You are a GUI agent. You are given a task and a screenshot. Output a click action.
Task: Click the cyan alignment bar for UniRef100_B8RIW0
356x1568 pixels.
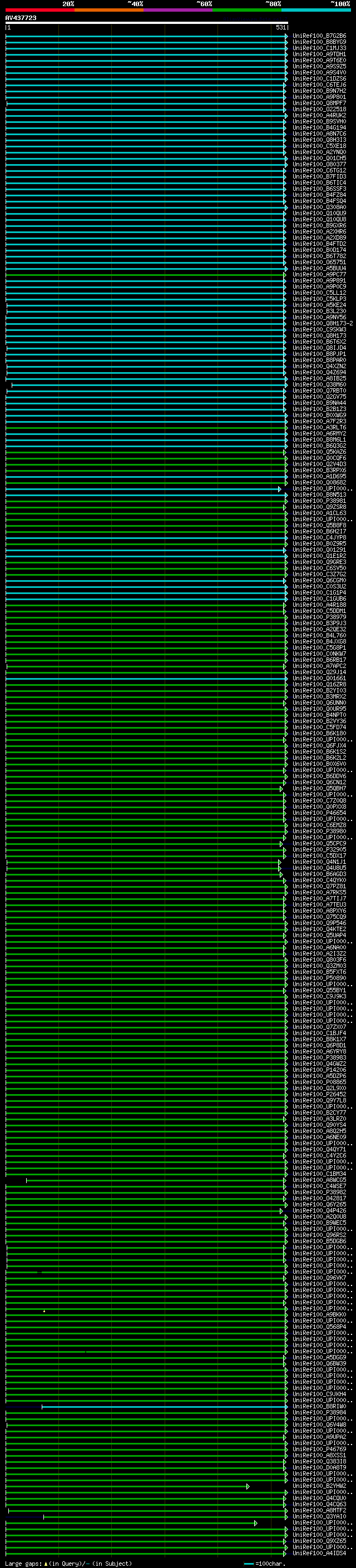click(x=164, y=1407)
